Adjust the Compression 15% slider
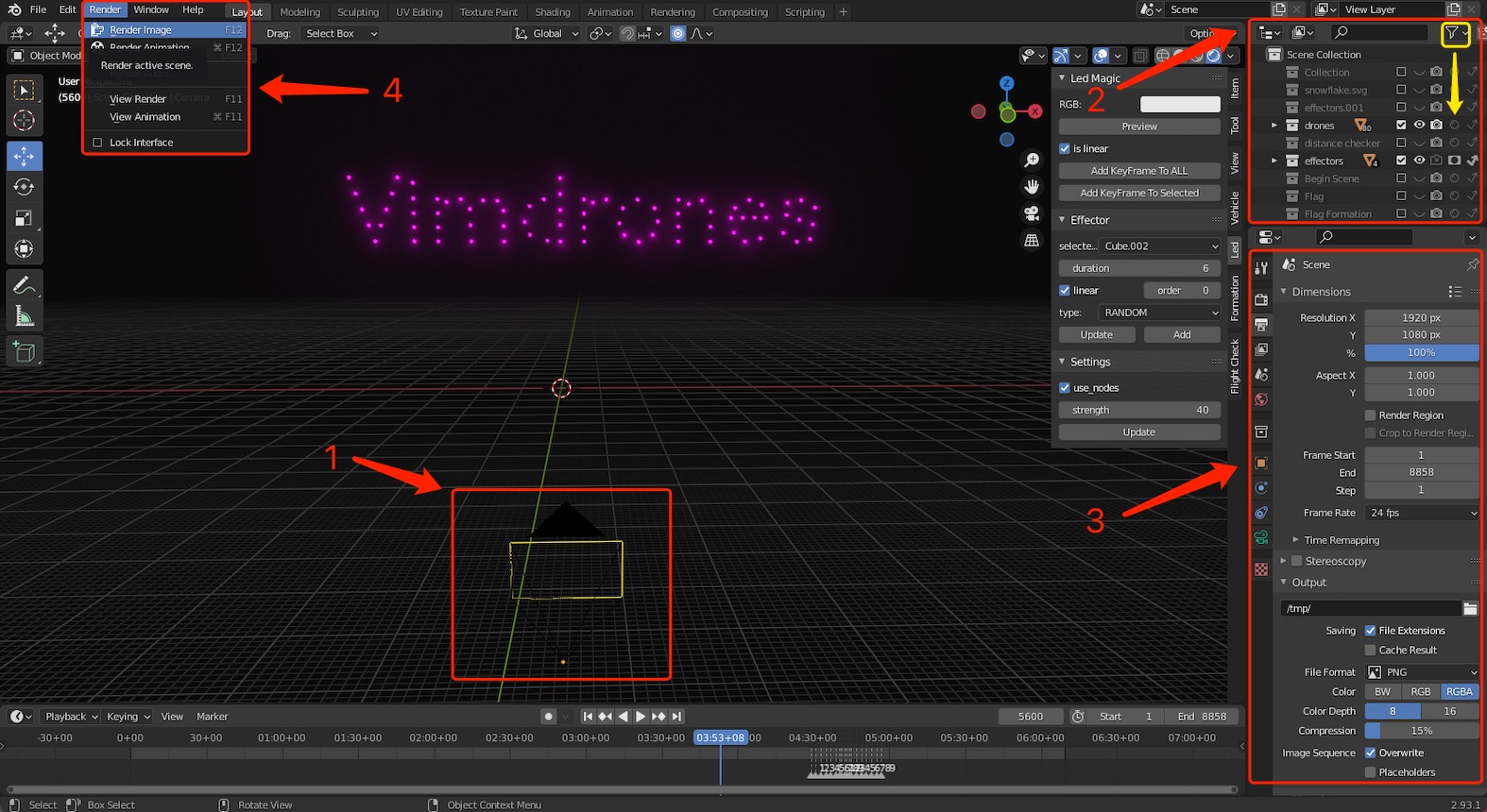The image size is (1487, 812). pos(1422,731)
